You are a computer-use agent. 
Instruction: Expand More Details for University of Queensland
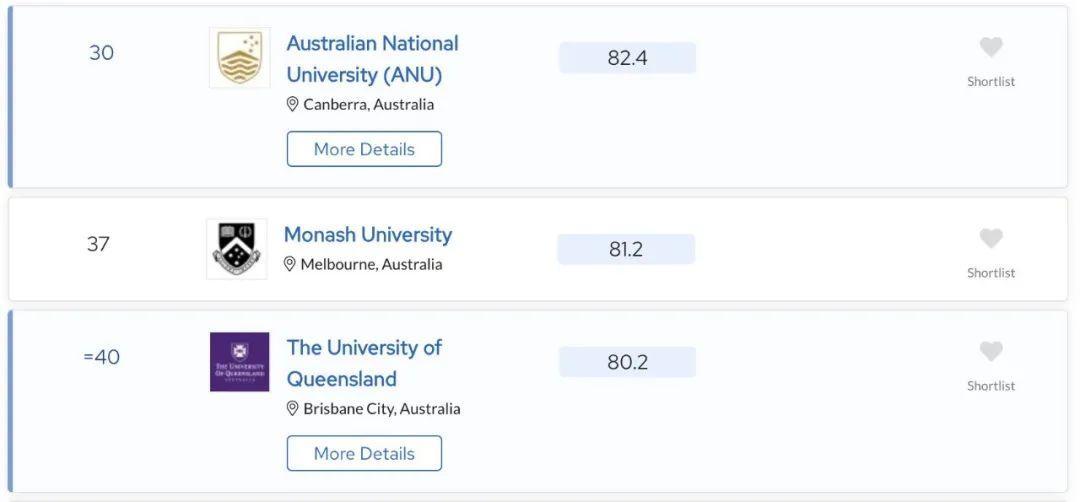click(364, 453)
